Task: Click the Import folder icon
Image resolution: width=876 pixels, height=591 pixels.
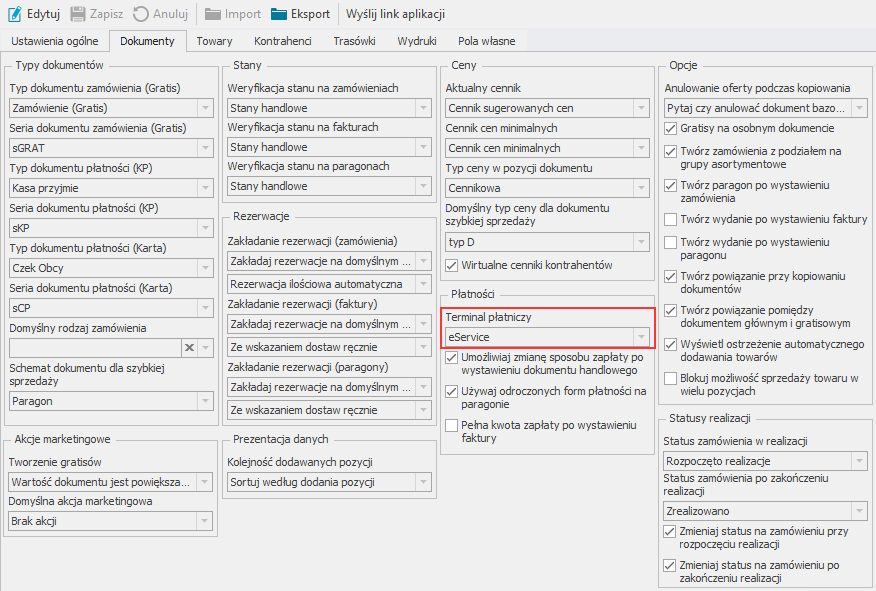Action: 213,14
